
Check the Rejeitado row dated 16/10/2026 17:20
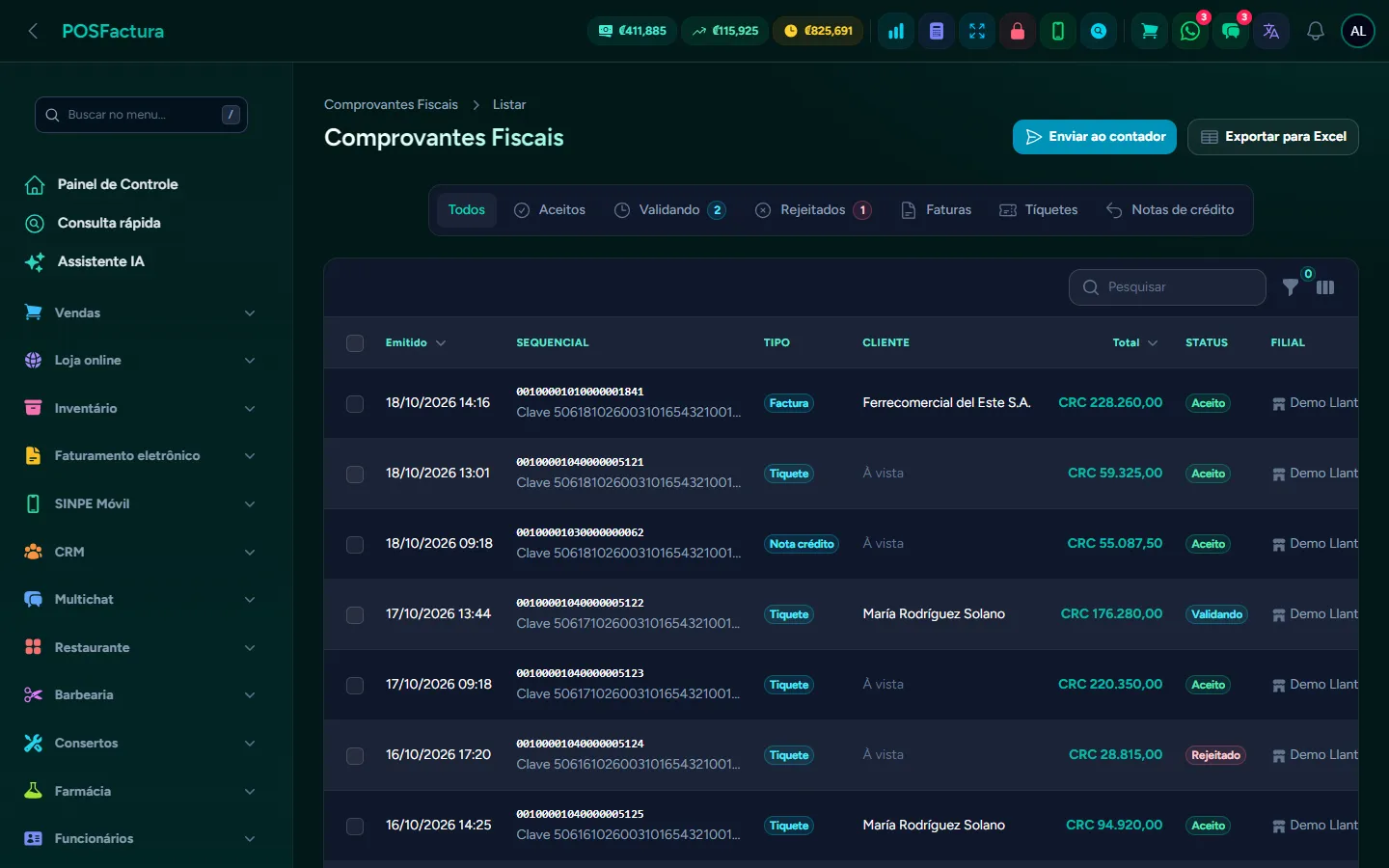355,755
